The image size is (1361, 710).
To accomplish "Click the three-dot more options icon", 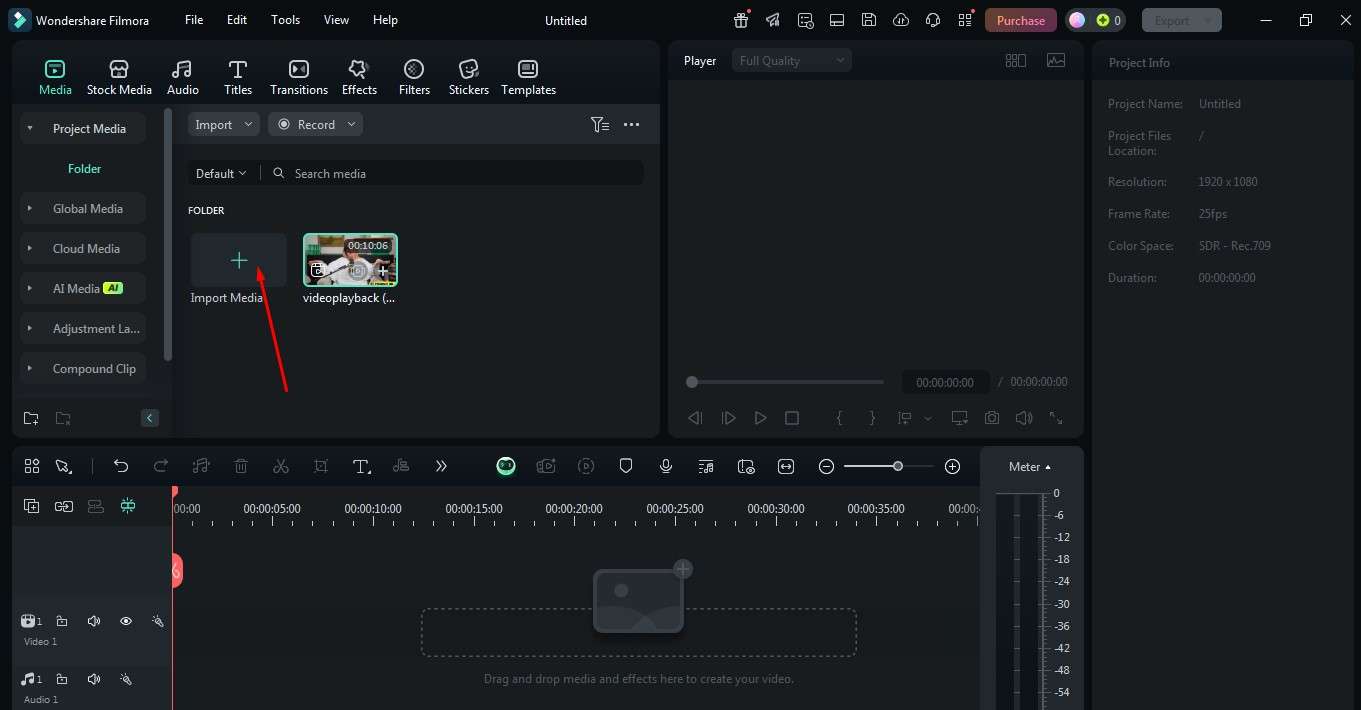I will [631, 124].
